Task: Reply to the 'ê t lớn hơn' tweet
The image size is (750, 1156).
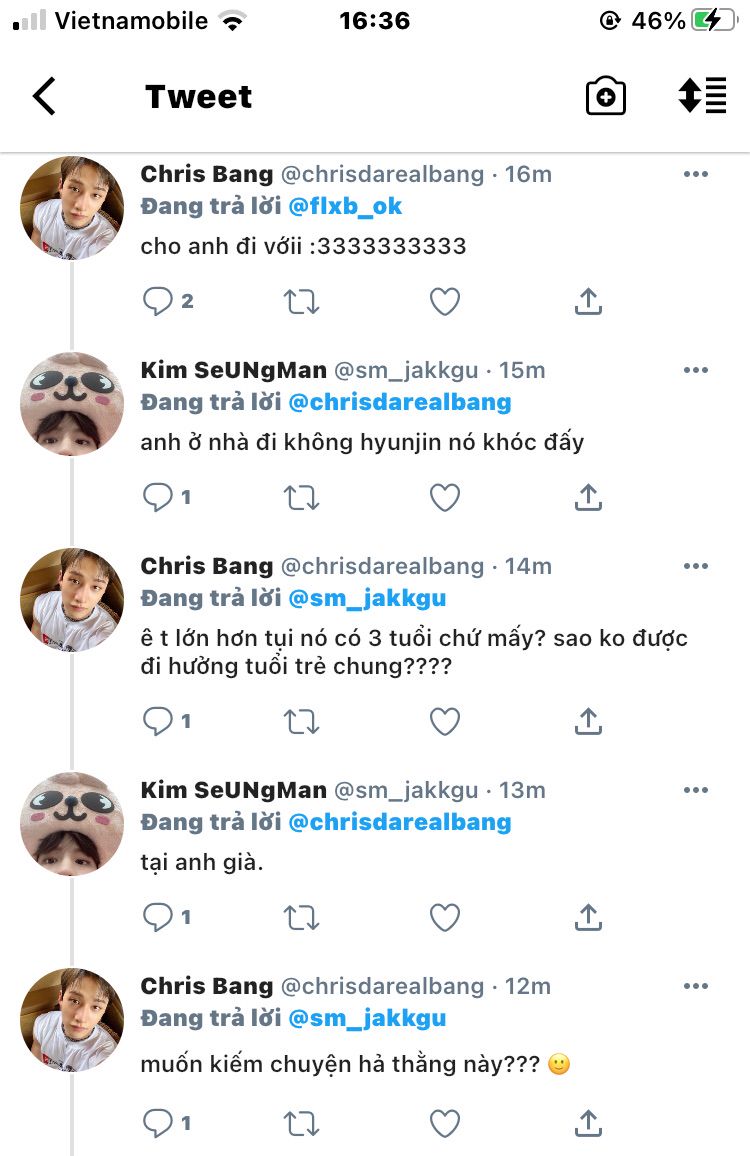Action: tap(158, 721)
